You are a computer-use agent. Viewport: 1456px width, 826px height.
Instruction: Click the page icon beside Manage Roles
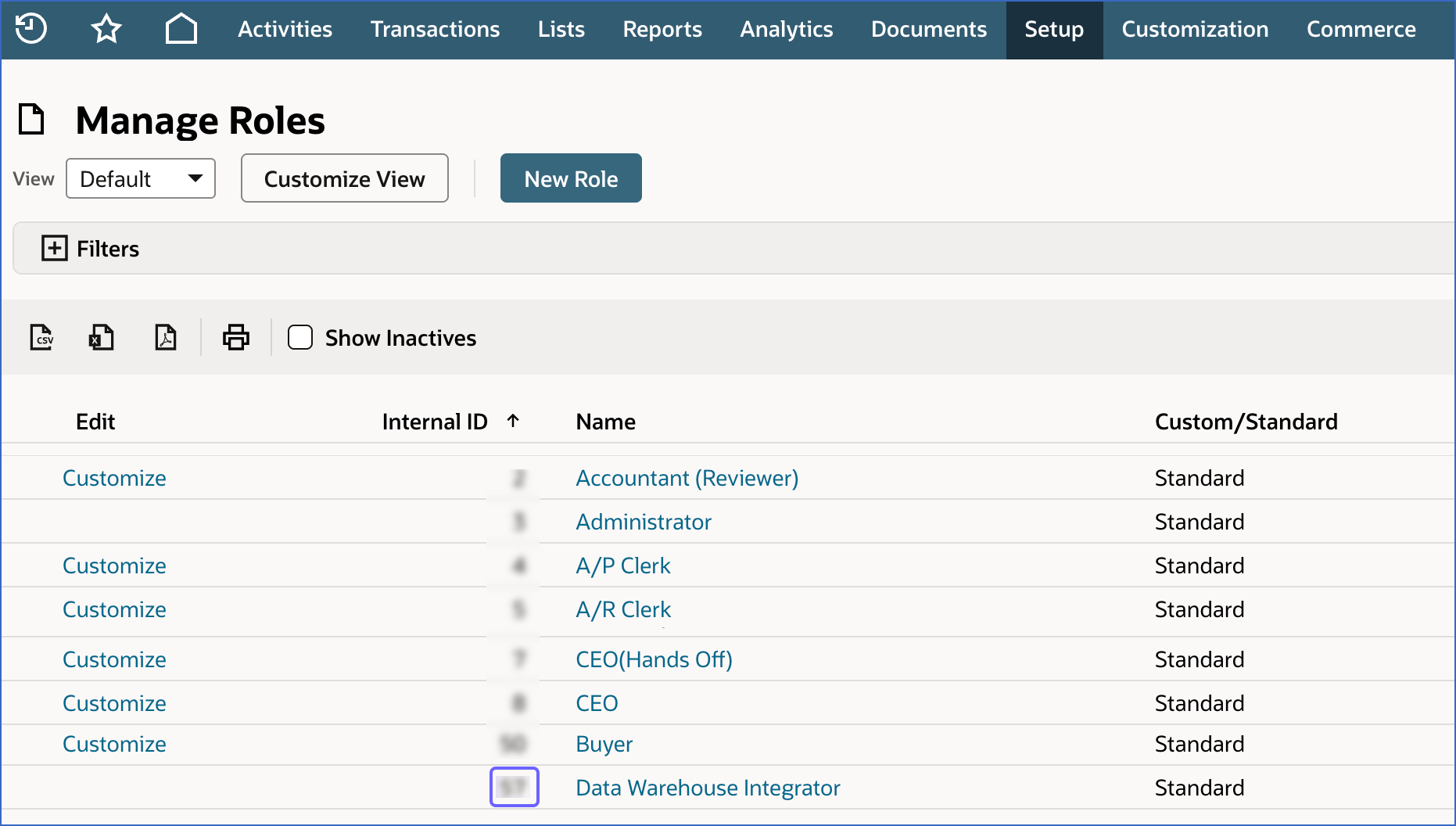(x=31, y=120)
